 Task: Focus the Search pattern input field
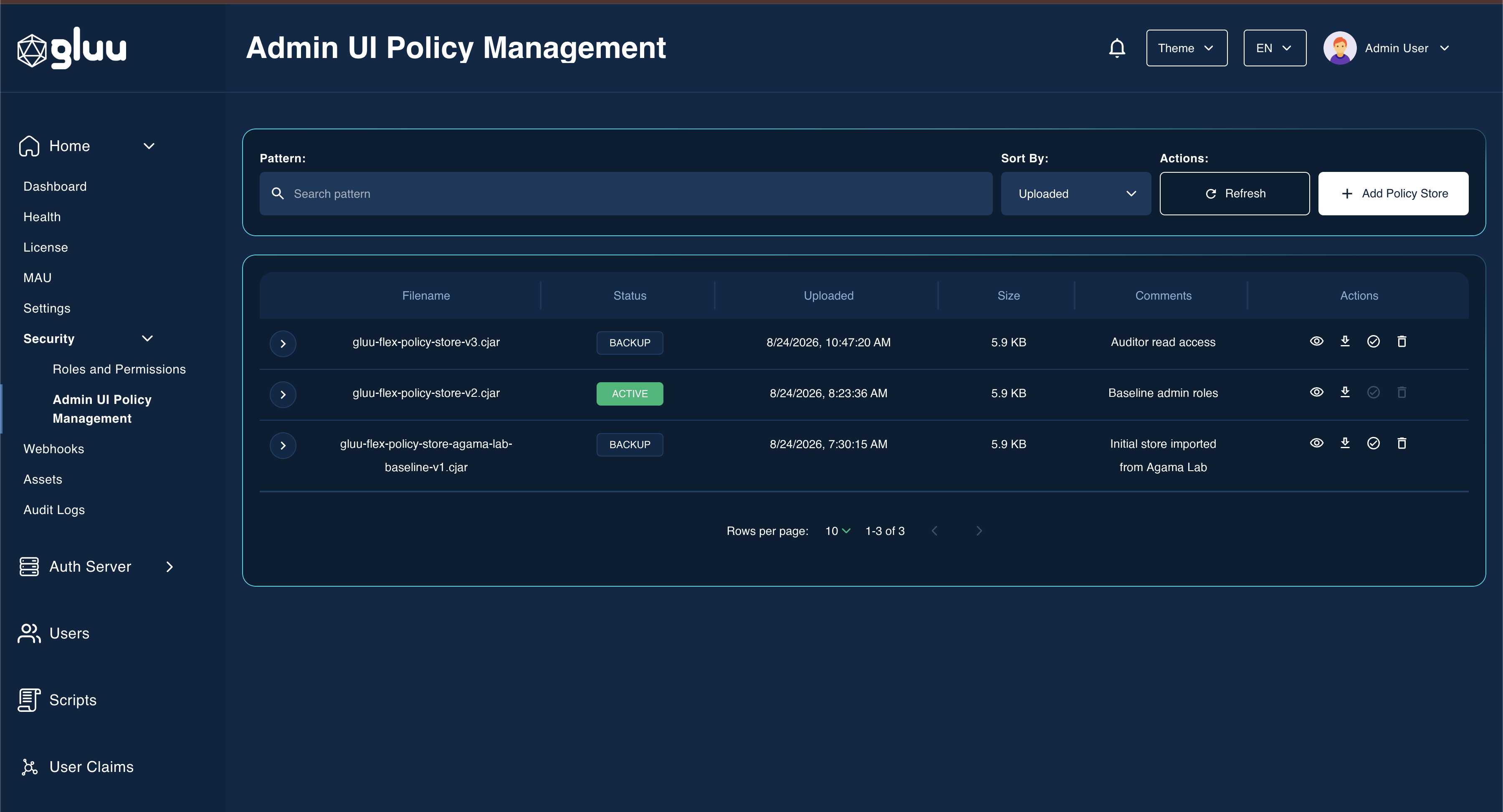tap(626, 194)
